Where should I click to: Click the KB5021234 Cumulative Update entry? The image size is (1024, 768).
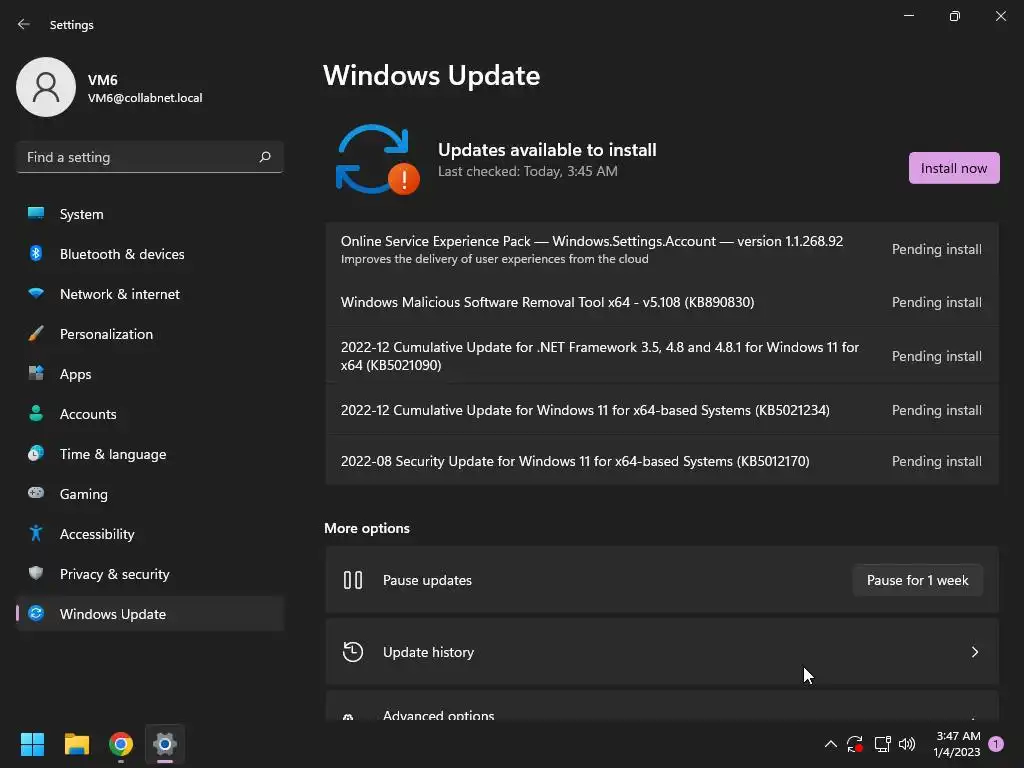click(x=585, y=410)
